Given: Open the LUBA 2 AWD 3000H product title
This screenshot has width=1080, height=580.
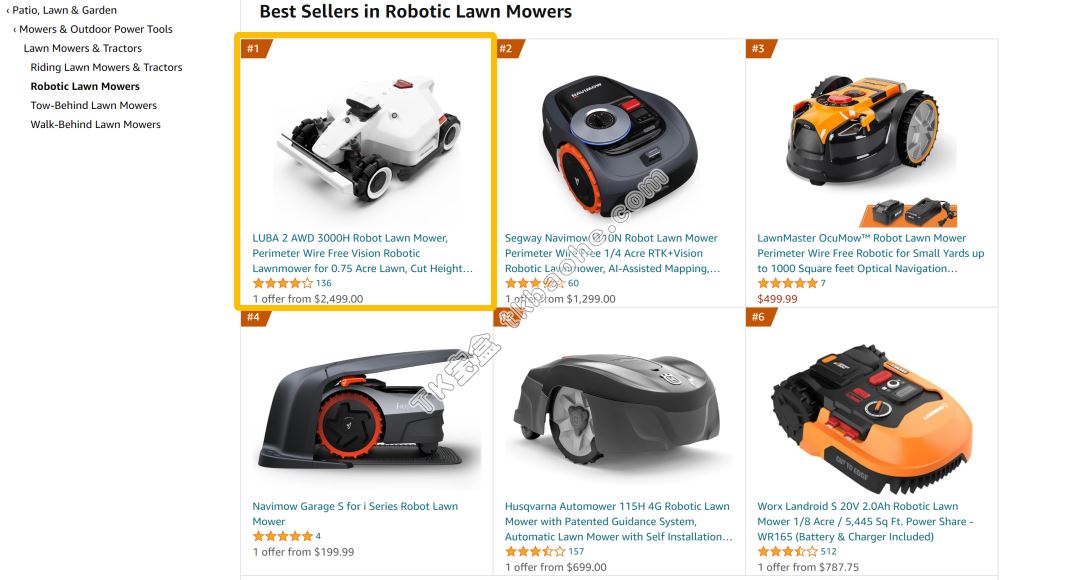Looking at the screenshot, I should (x=362, y=253).
